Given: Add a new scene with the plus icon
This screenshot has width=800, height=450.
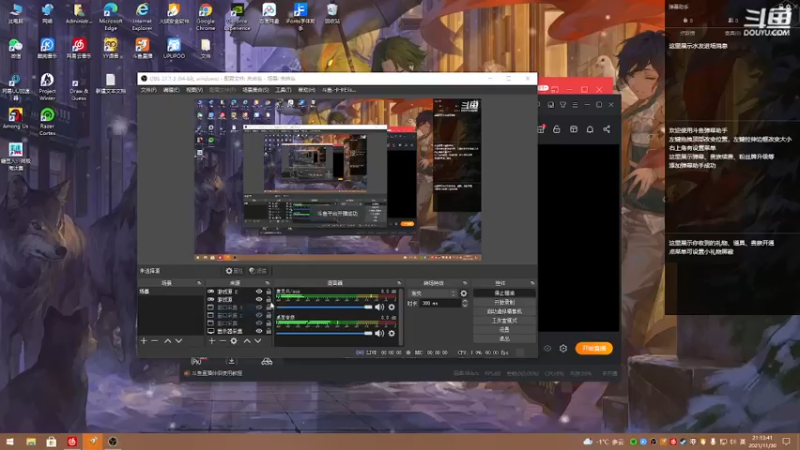Looking at the screenshot, I should tap(144, 341).
